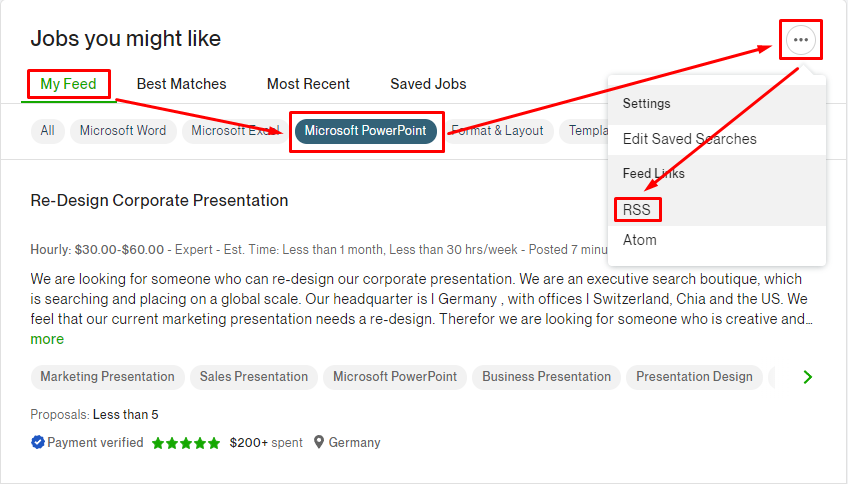Click the green chevron to scroll skill tags
Image resolution: width=848 pixels, height=484 pixels.
(807, 377)
